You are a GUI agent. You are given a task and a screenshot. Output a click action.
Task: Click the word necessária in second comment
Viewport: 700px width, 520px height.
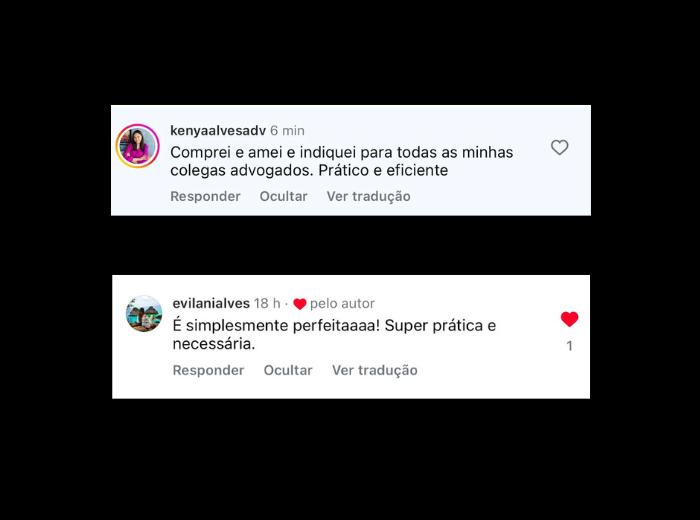click(214, 344)
